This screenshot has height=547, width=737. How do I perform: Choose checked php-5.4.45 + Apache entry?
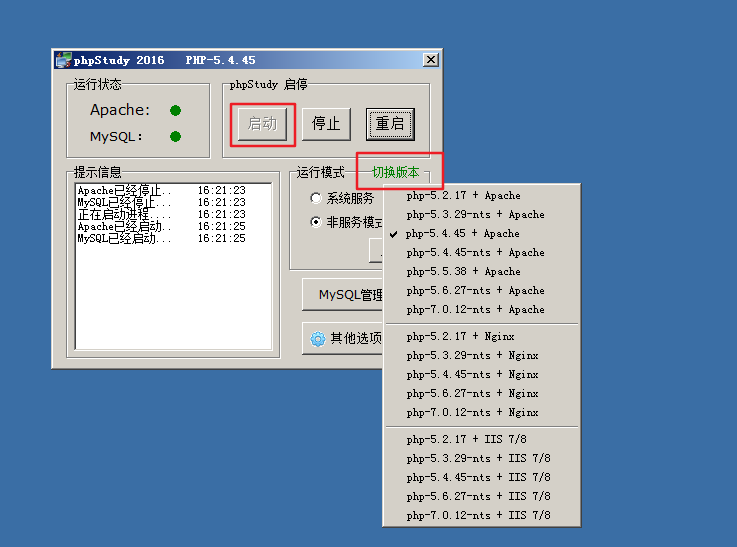(482, 234)
